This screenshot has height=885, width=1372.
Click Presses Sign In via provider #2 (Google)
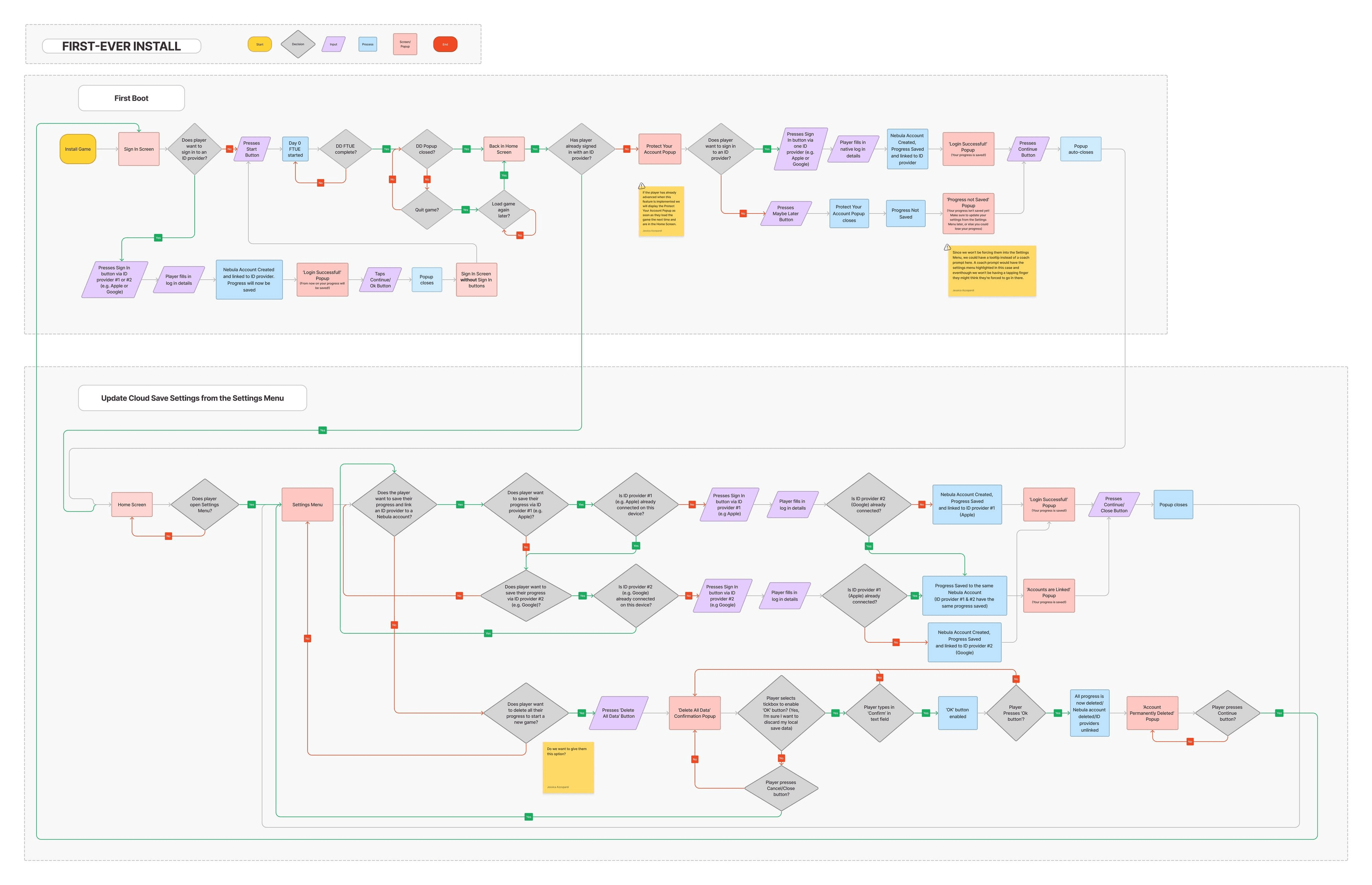(x=722, y=596)
